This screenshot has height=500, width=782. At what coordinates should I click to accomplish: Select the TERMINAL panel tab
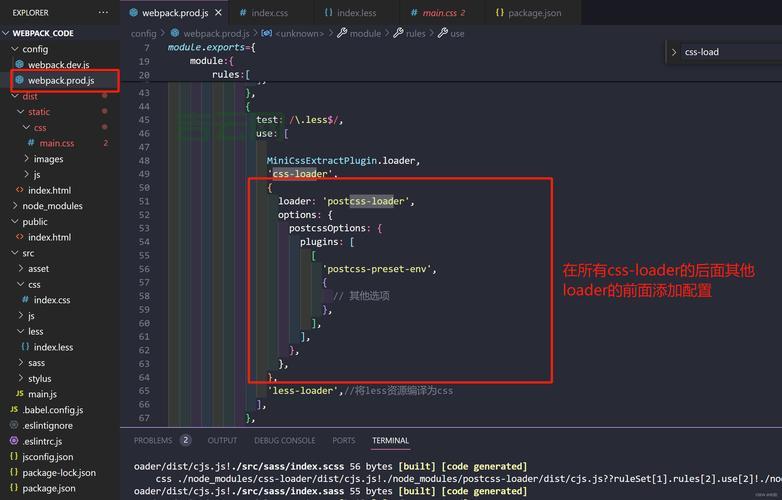pos(390,441)
